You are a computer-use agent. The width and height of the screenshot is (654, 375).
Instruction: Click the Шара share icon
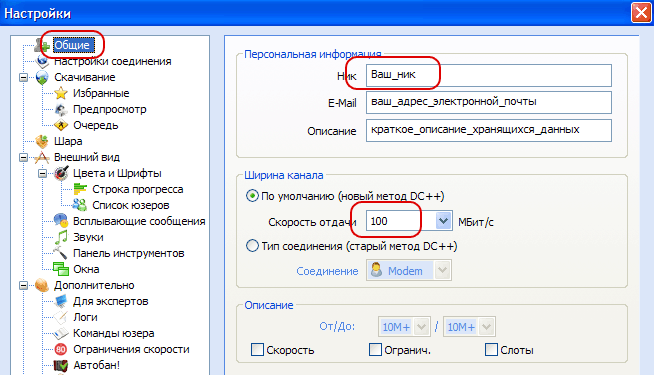(x=42, y=141)
